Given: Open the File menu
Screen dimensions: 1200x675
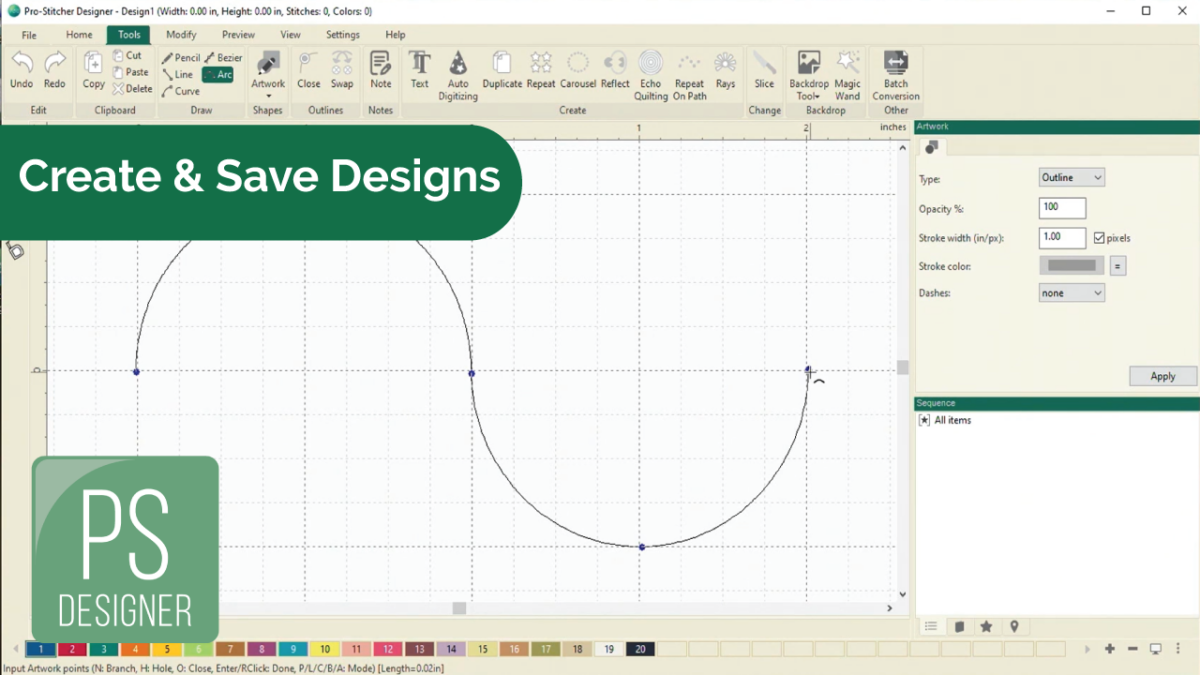Looking at the screenshot, I should (29, 35).
